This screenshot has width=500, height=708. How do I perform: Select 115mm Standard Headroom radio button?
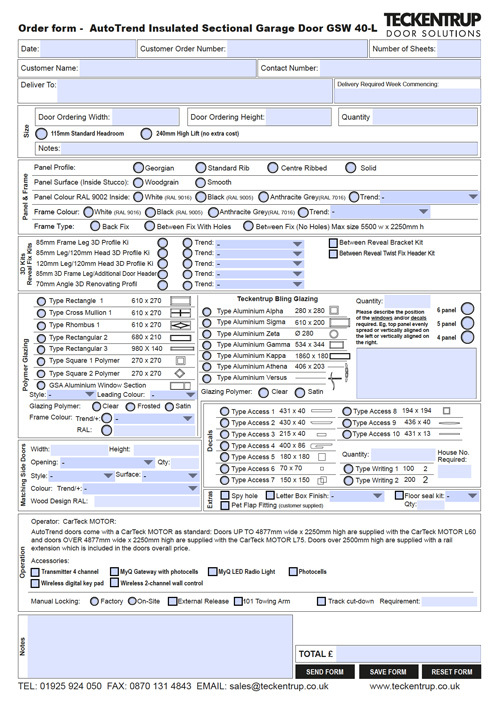[41, 134]
